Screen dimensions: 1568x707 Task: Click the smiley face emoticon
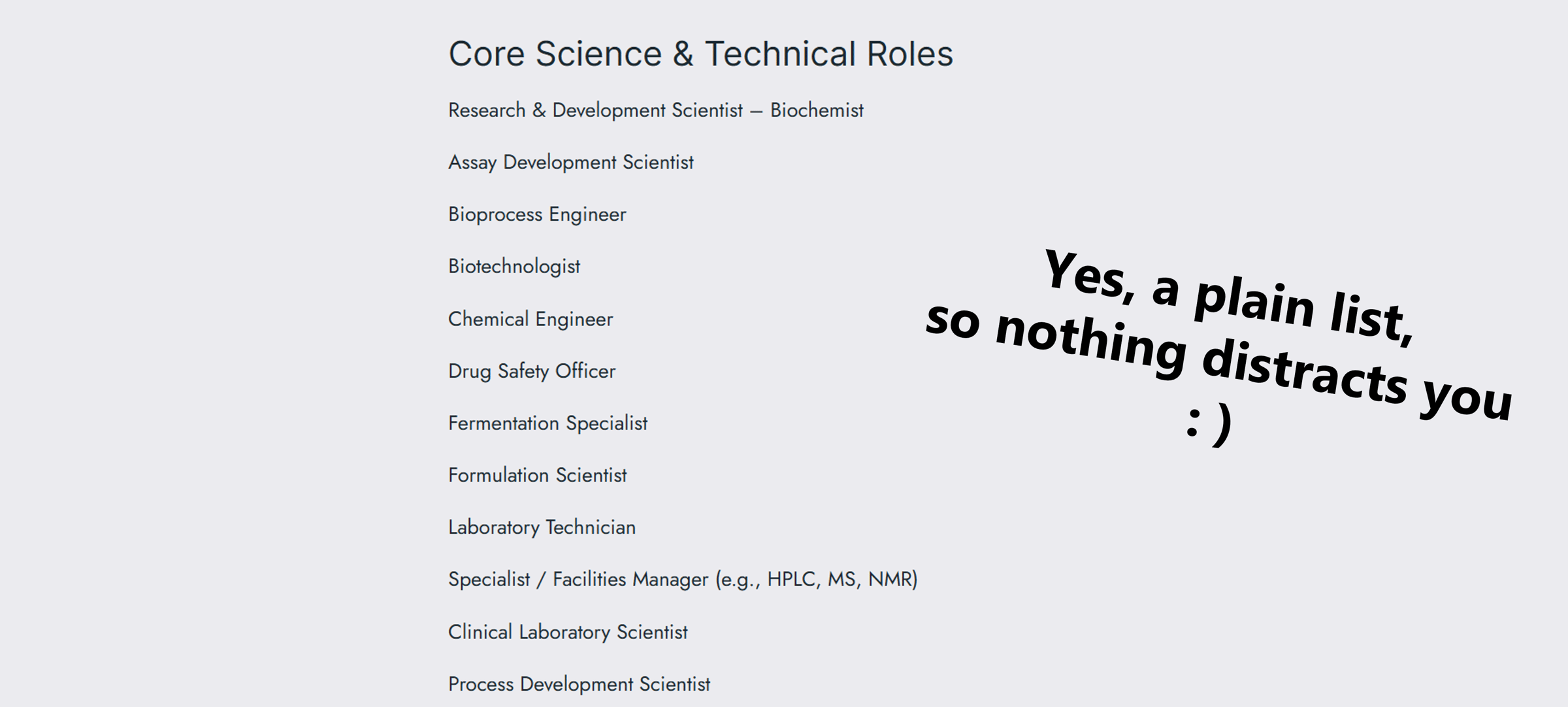pos(1209,425)
